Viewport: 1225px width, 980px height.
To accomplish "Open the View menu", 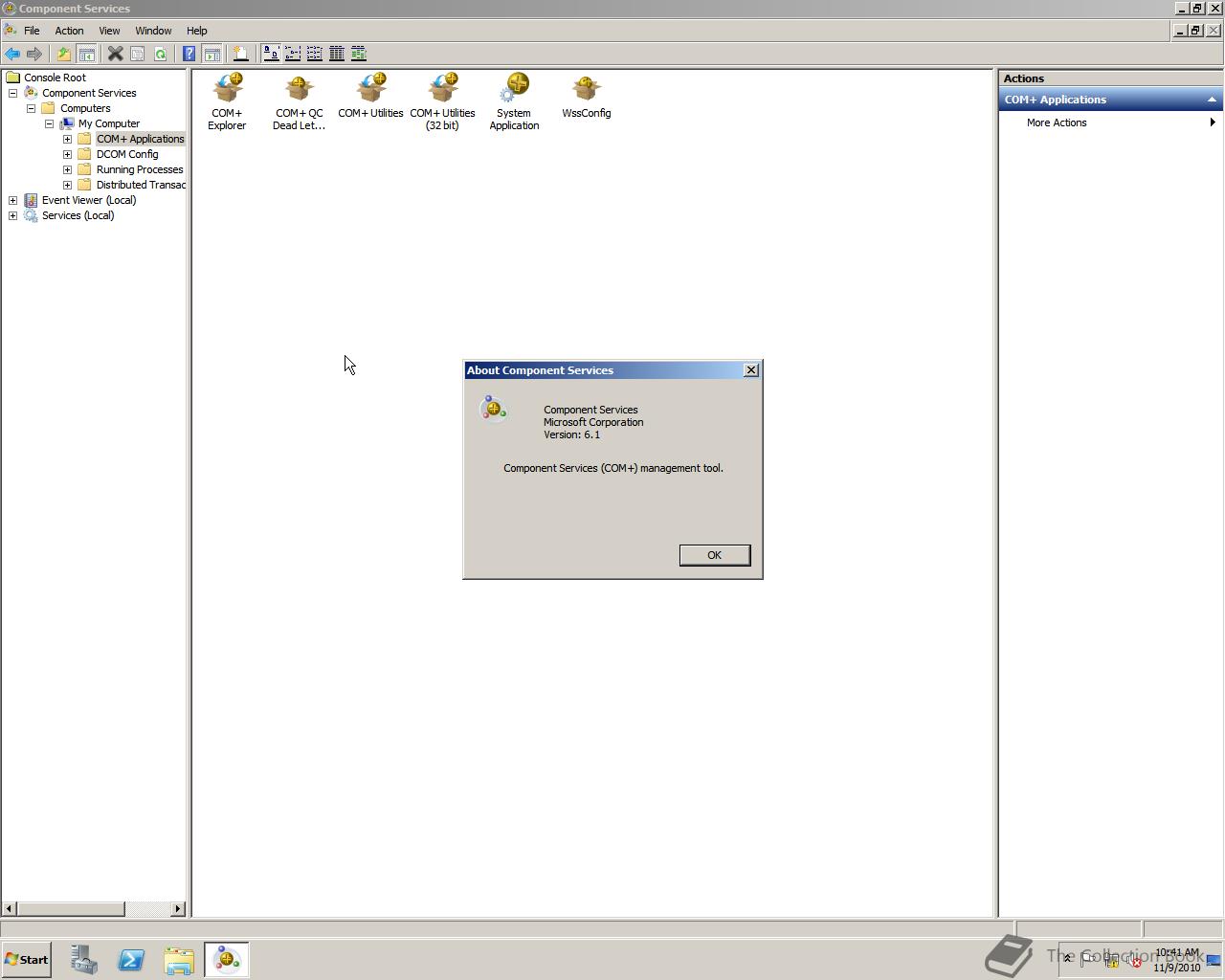I will [109, 31].
